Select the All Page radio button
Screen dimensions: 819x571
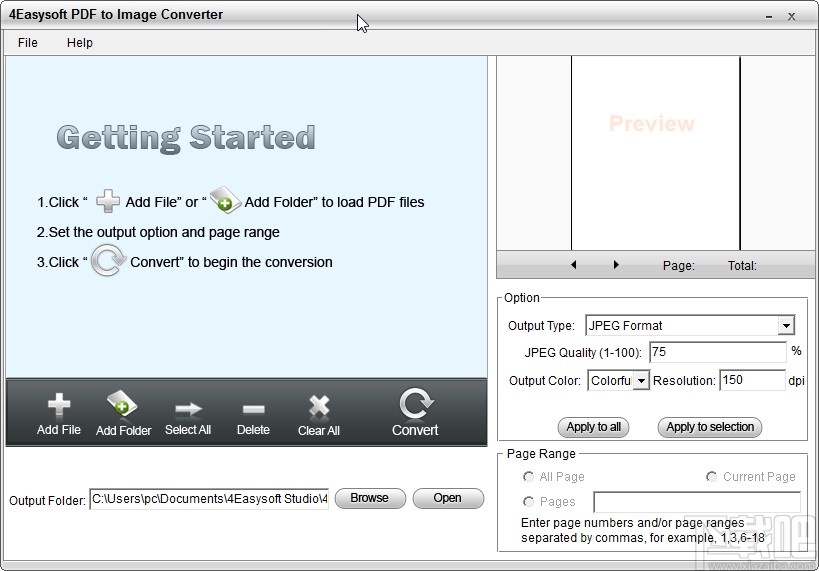point(528,476)
